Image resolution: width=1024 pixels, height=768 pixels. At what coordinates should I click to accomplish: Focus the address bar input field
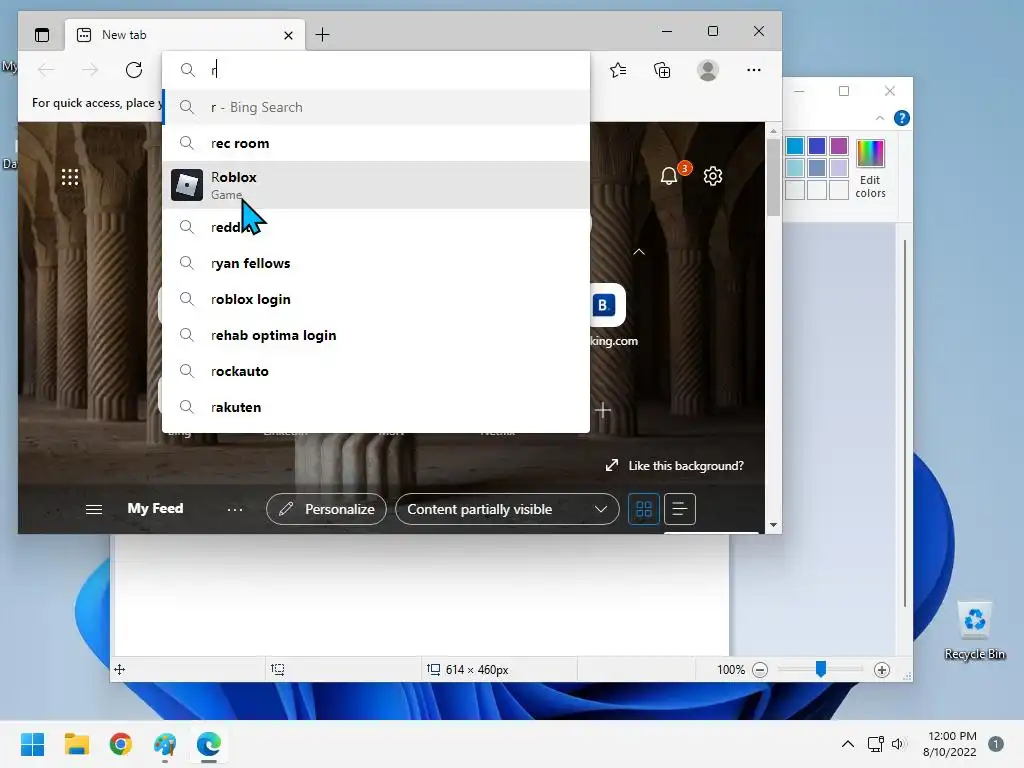[x=376, y=70]
